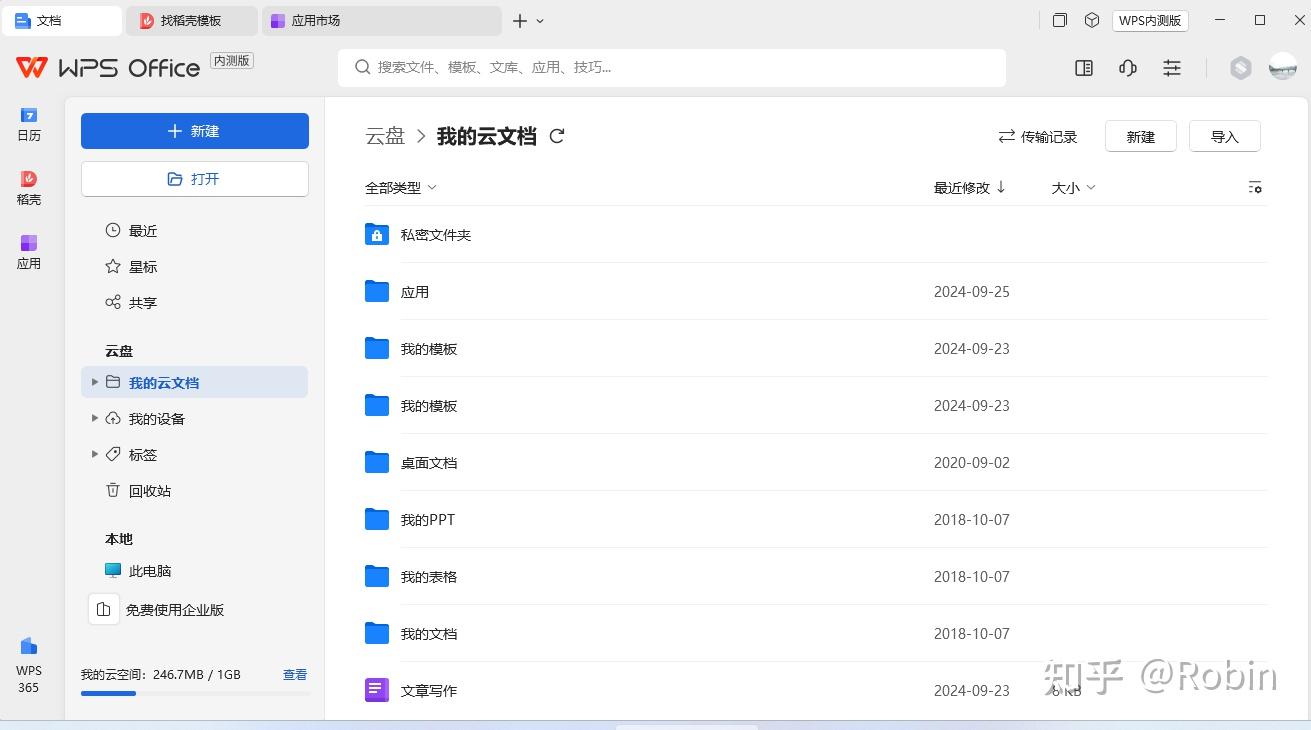
Task: Open the 大小 sort dropdown
Action: point(1072,187)
